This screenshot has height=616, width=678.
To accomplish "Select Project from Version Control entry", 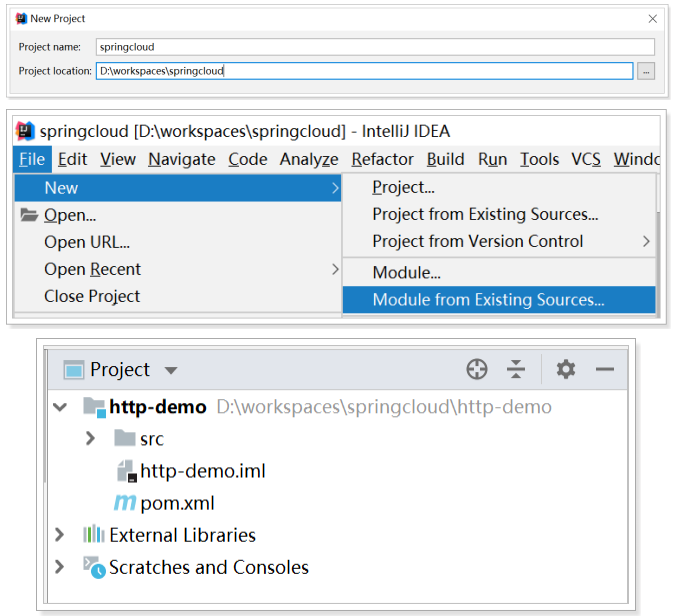I will click(499, 241).
